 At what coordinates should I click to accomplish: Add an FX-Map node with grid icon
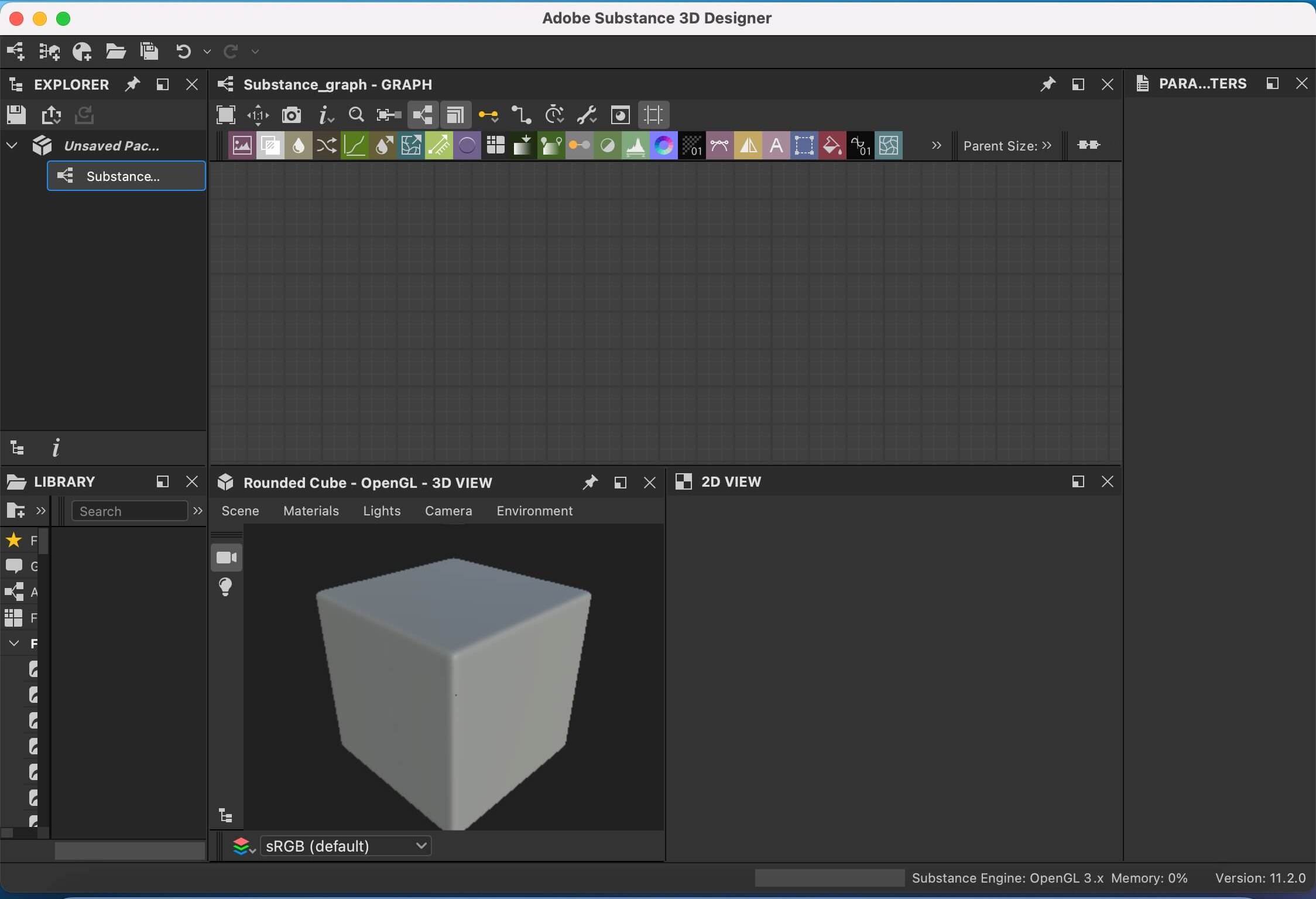(495, 145)
